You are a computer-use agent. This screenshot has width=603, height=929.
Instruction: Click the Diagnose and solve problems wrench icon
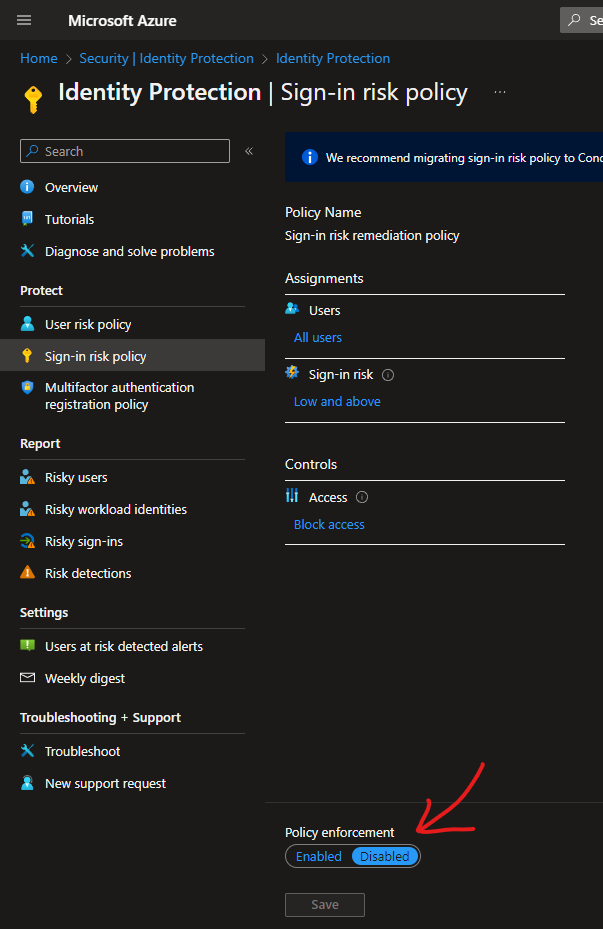click(x=27, y=251)
